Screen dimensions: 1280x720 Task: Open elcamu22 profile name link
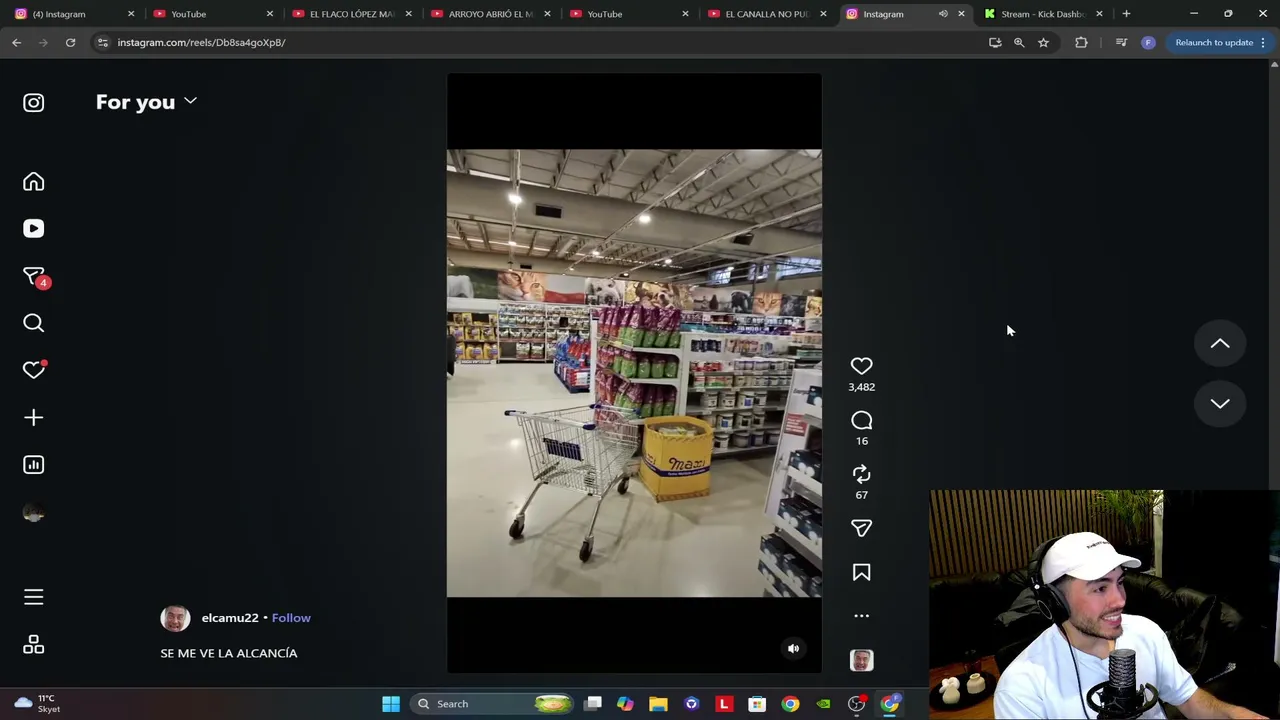pos(230,618)
